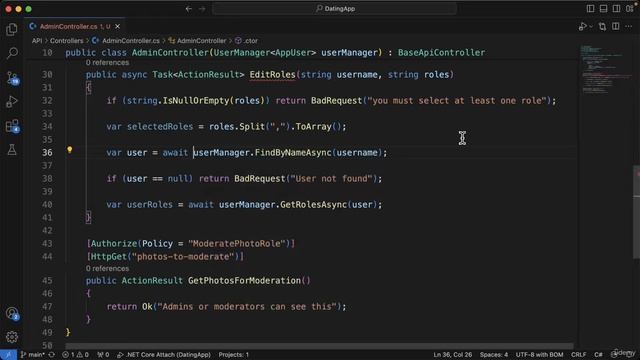
Task: Open editor More Actions ellipsis
Action: [x=629, y=27]
